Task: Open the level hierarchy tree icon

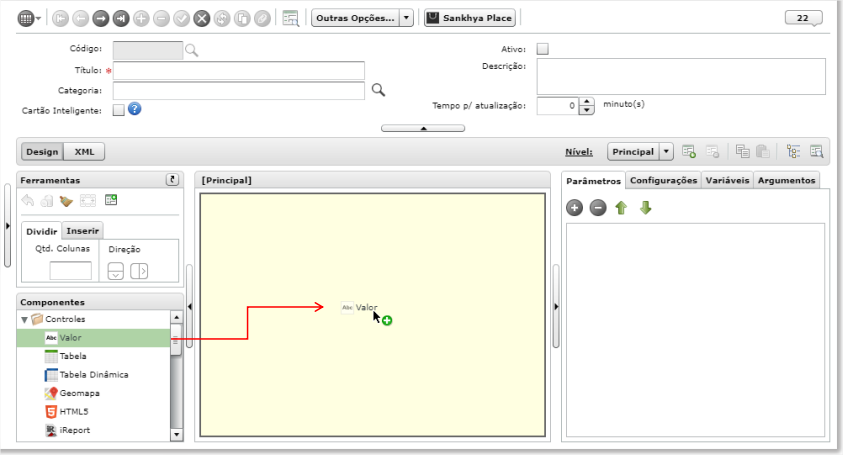Action: point(793,152)
